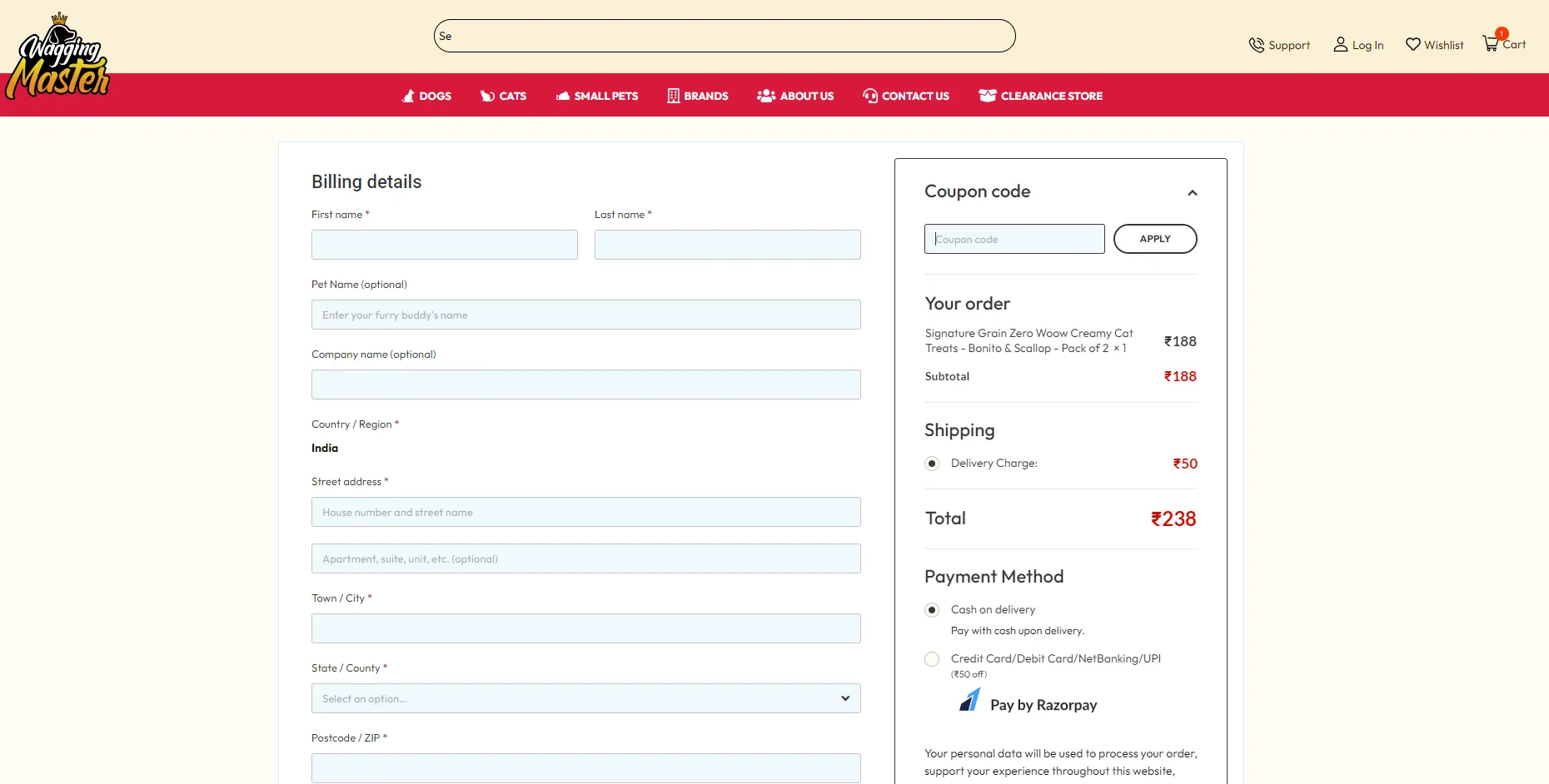The image size is (1549, 784).
Task: Click the Support phone icon
Action: click(1257, 45)
